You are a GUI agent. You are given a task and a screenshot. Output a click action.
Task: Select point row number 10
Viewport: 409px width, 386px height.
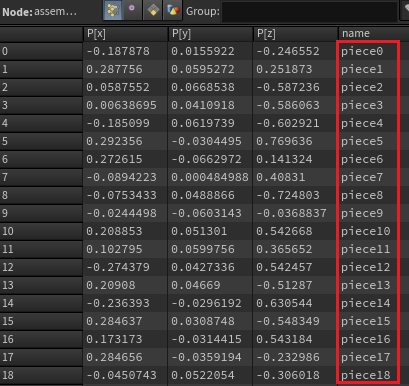pyautogui.click(x=41, y=231)
